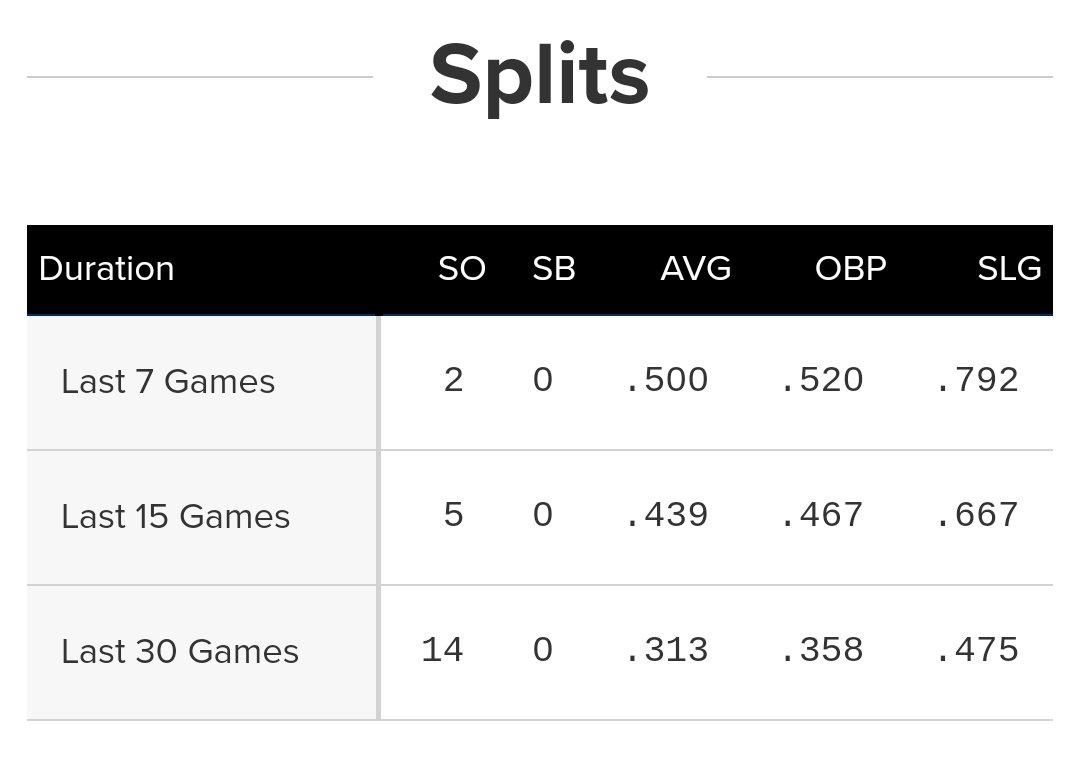Sort table by OBP column header
The image size is (1080, 768).
point(850,269)
